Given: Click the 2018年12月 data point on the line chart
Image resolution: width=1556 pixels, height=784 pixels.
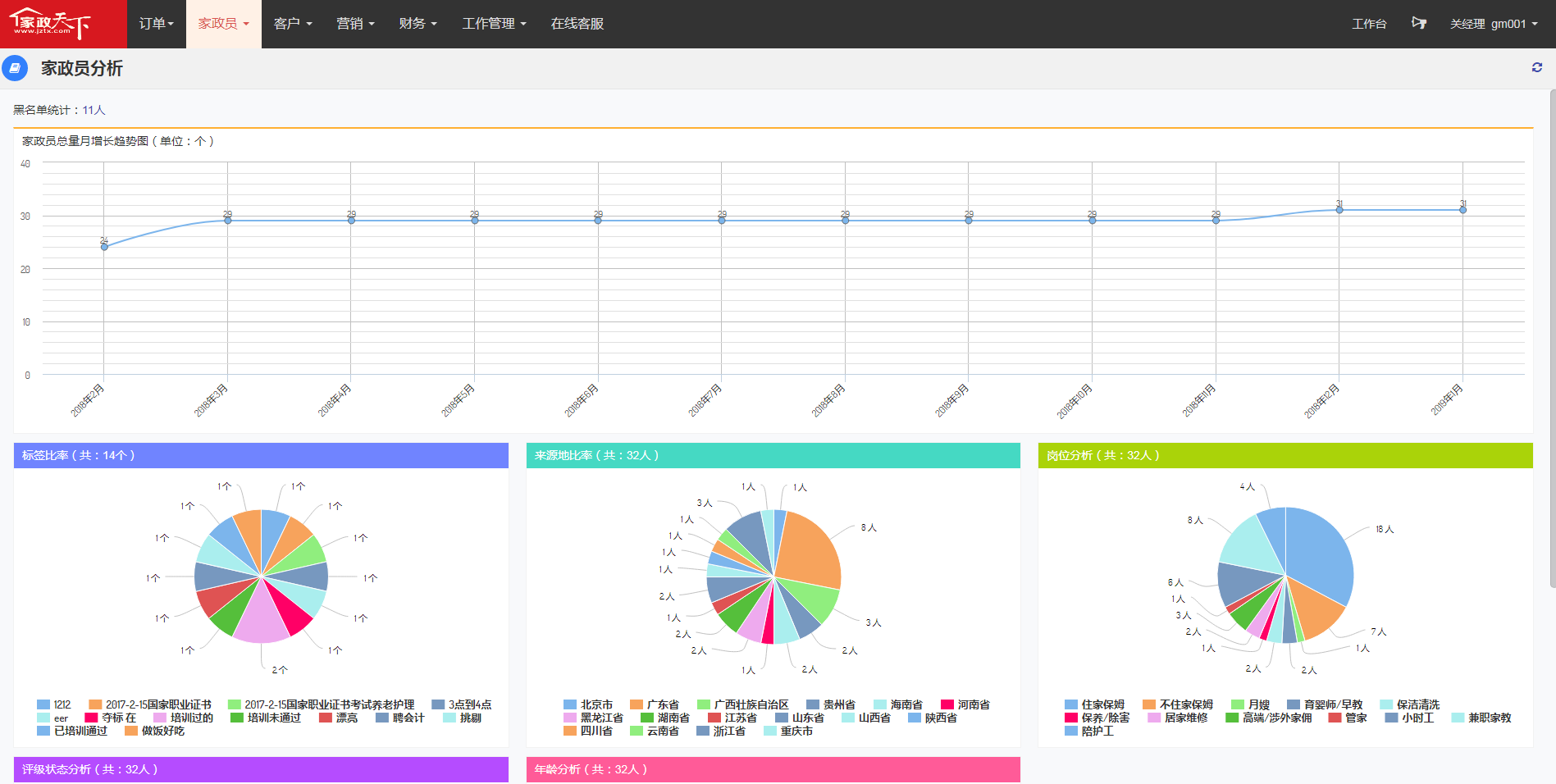Looking at the screenshot, I should coord(1339,210).
